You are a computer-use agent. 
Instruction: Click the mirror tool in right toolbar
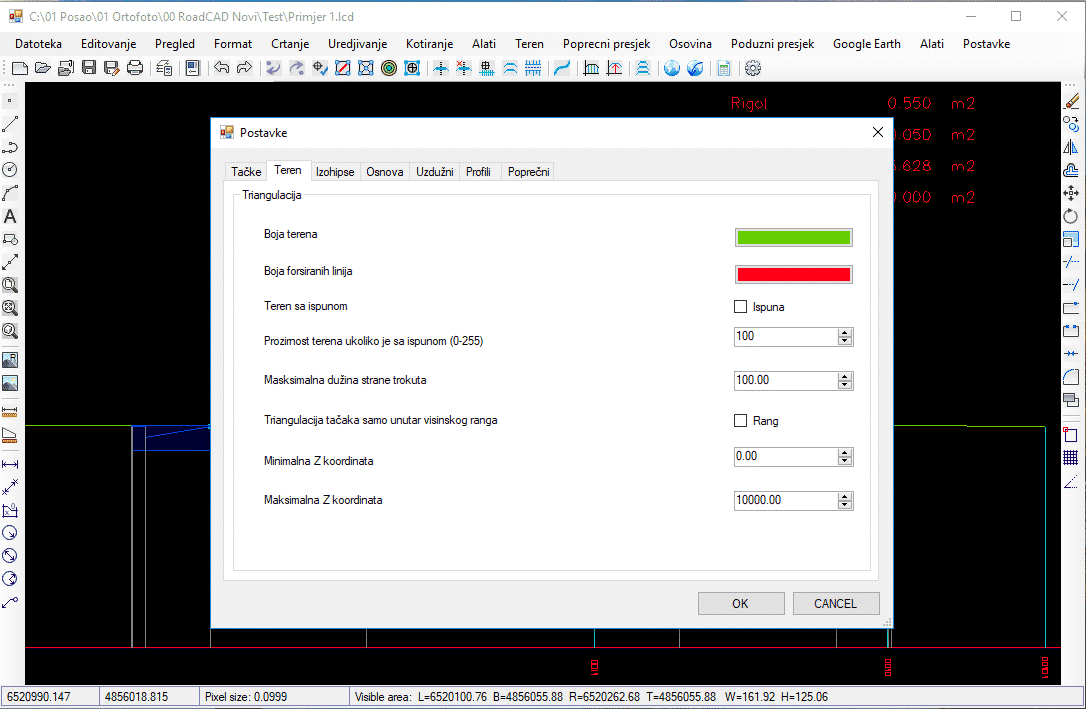(x=1071, y=147)
